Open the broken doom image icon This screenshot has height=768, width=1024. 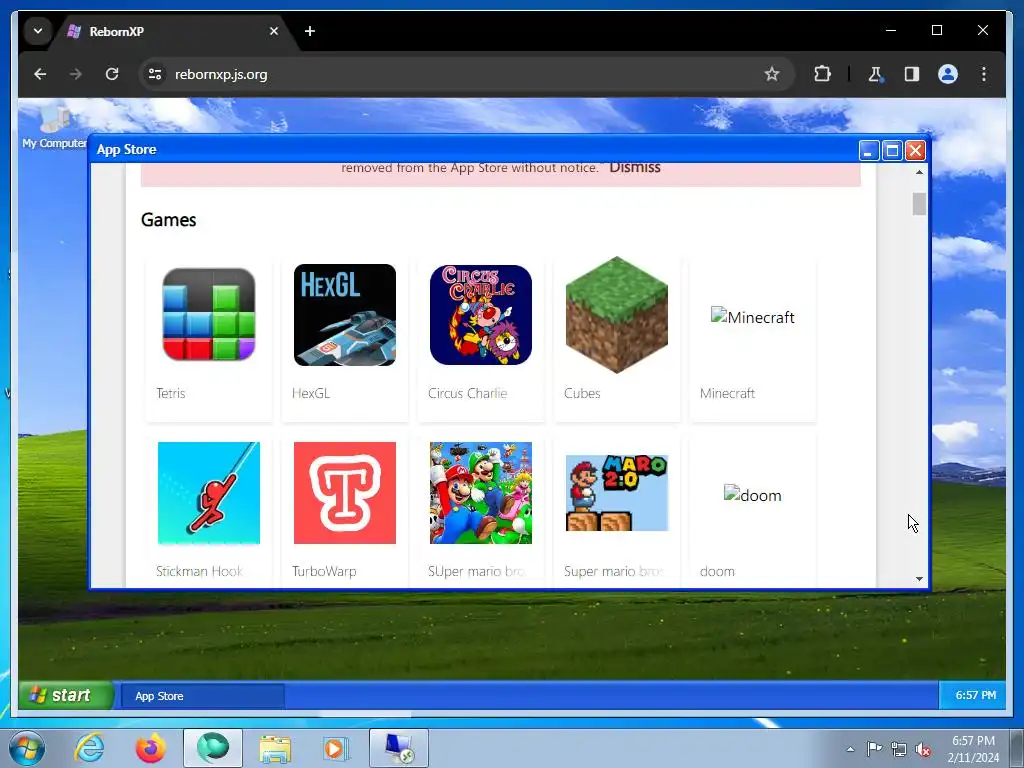pyautogui.click(x=752, y=494)
